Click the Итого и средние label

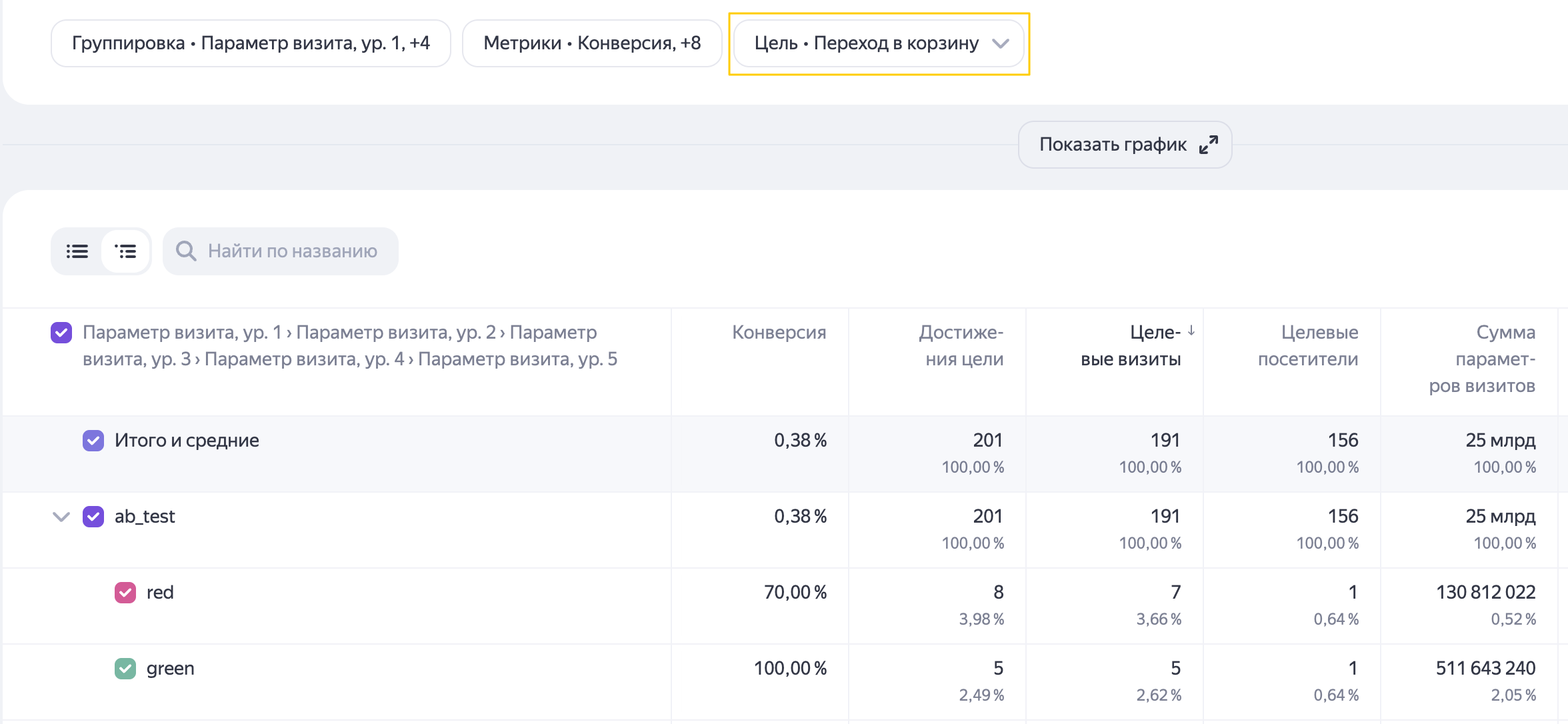pyautogui.click(x=187, y=440)
